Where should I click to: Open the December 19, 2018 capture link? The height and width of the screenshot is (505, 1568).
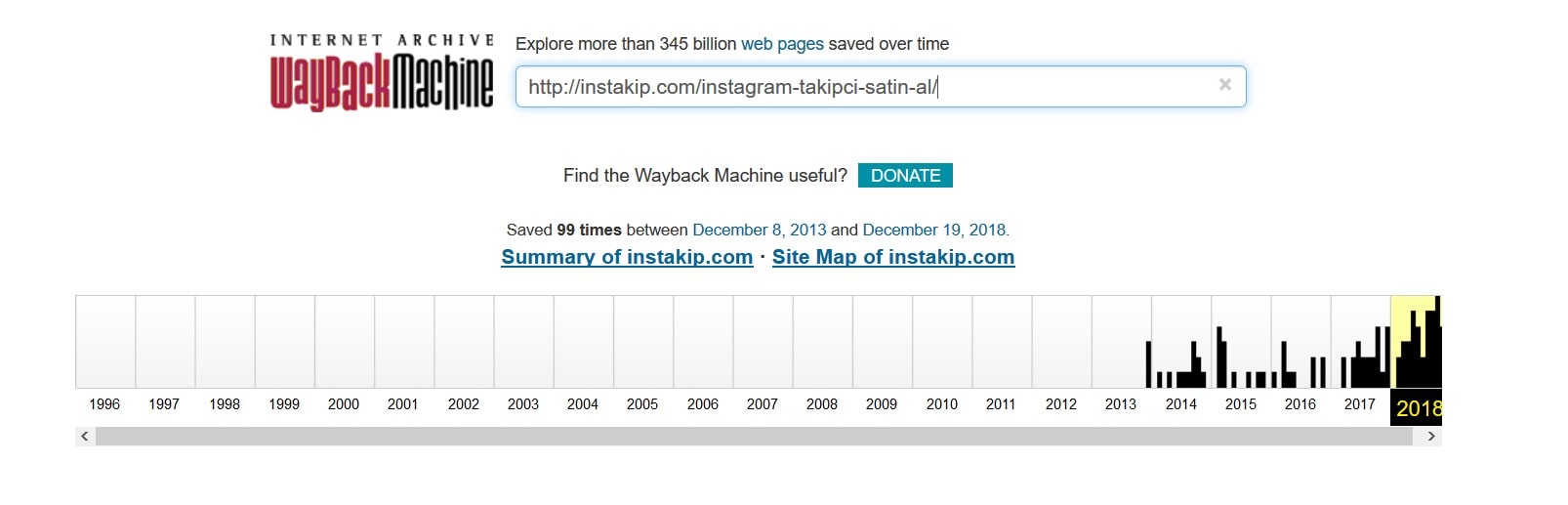pyautogui.click(x=933, y=230)
